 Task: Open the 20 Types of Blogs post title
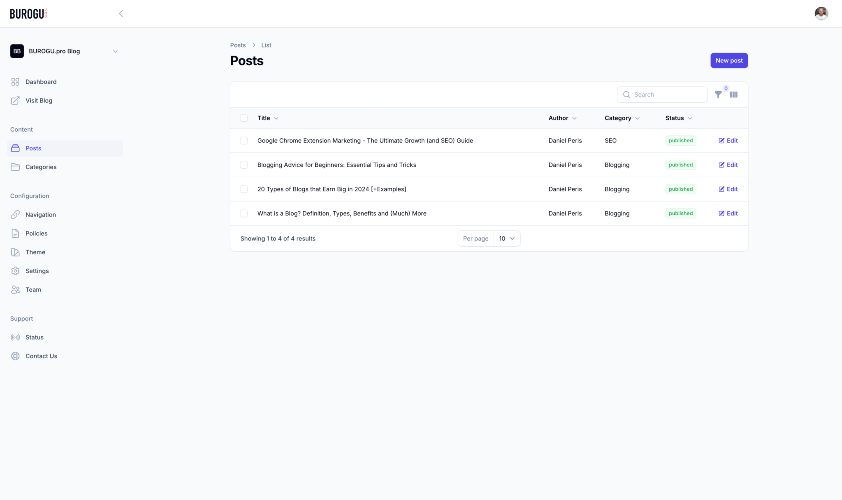pyautogui.click(x=332, y=189)
